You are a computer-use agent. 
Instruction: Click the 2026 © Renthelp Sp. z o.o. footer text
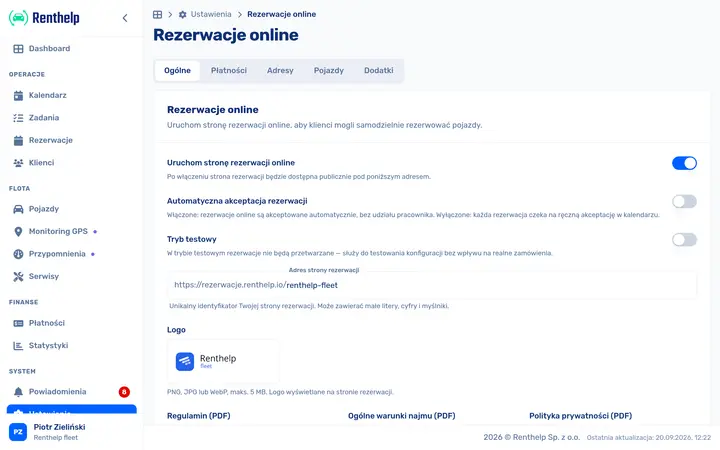pos(531,437)
